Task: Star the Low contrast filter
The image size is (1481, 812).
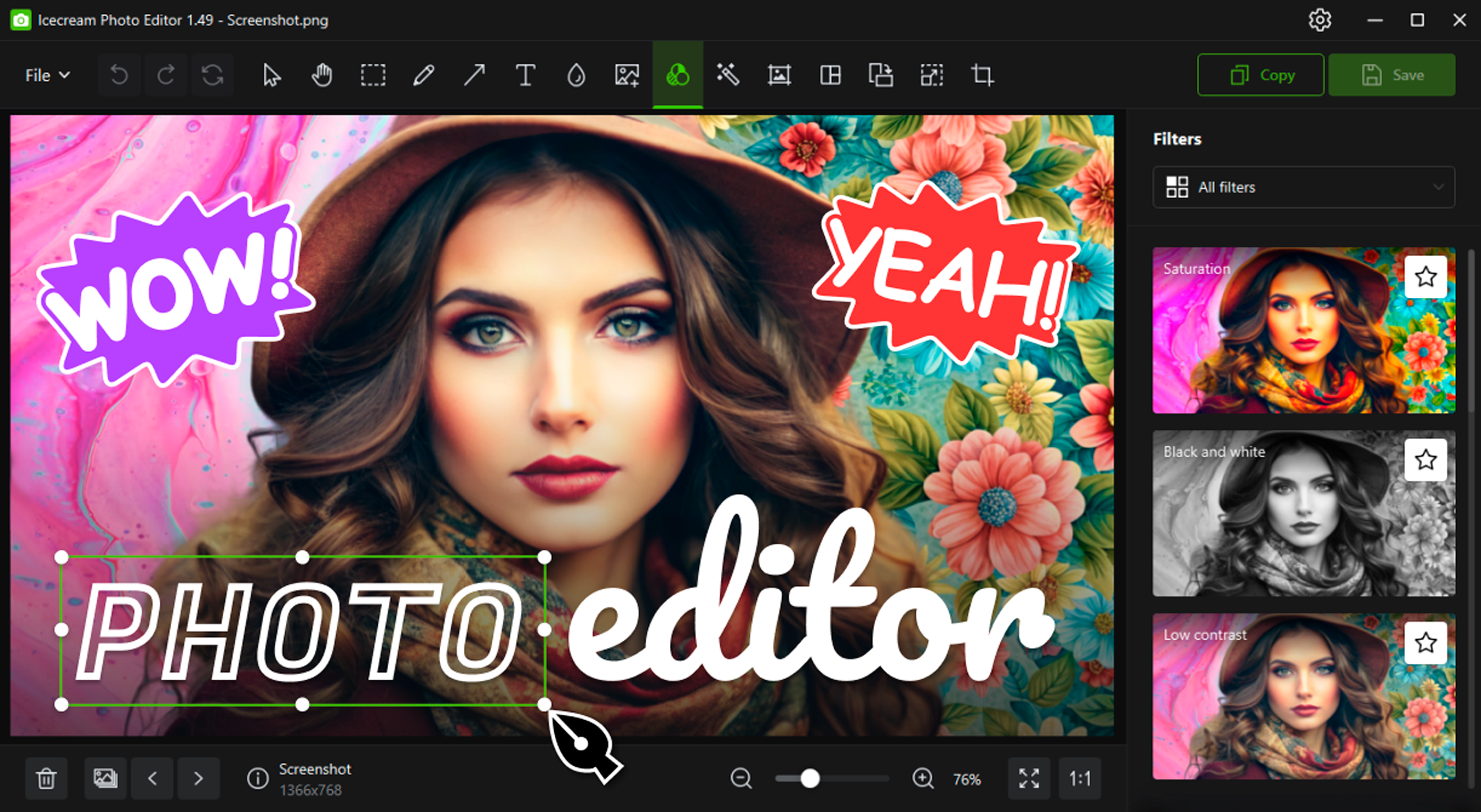Action: coord(1425,643)
